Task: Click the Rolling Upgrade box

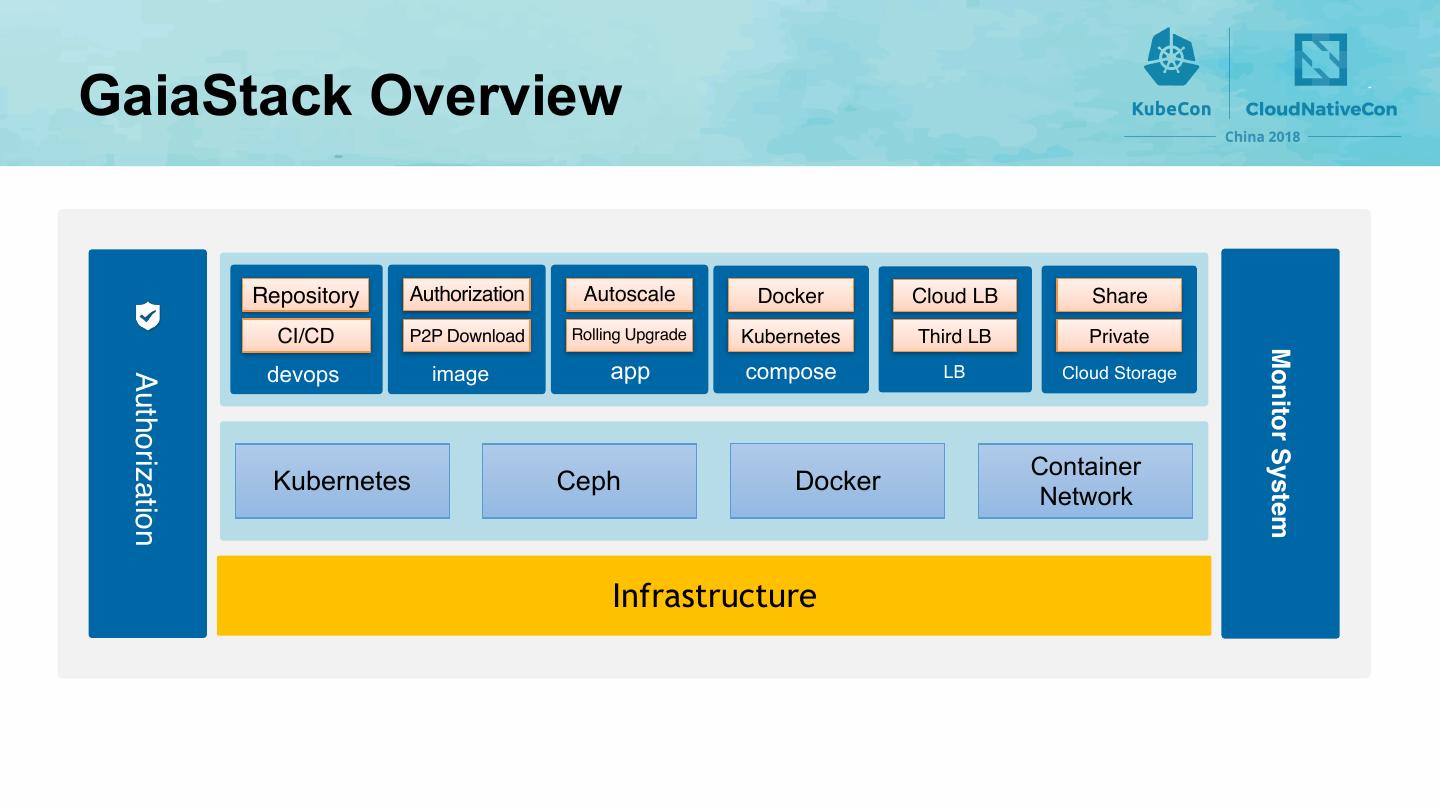Action: [629, 335]
